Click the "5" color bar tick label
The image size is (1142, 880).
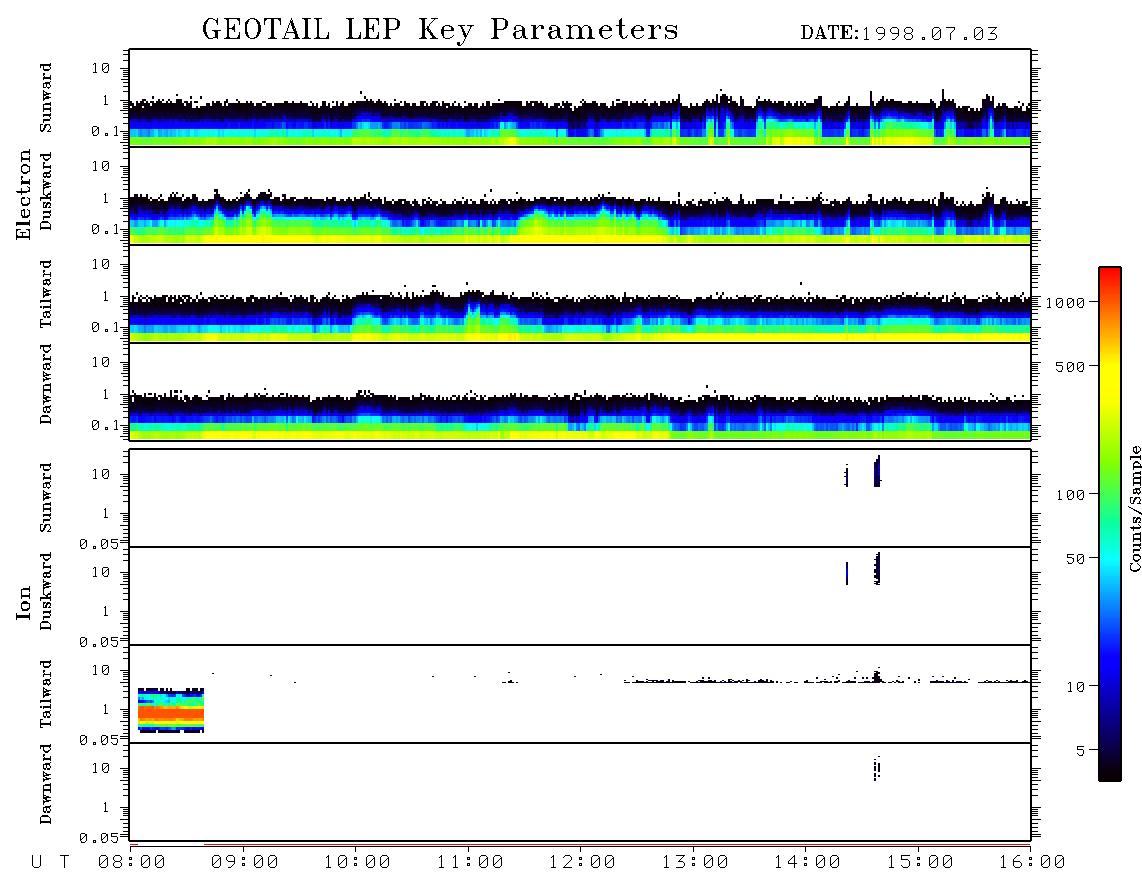1081,751
